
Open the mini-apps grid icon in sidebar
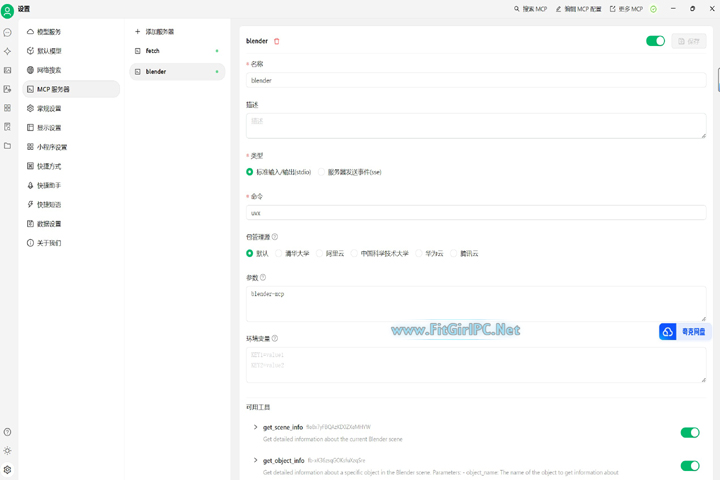click(7, 108)
